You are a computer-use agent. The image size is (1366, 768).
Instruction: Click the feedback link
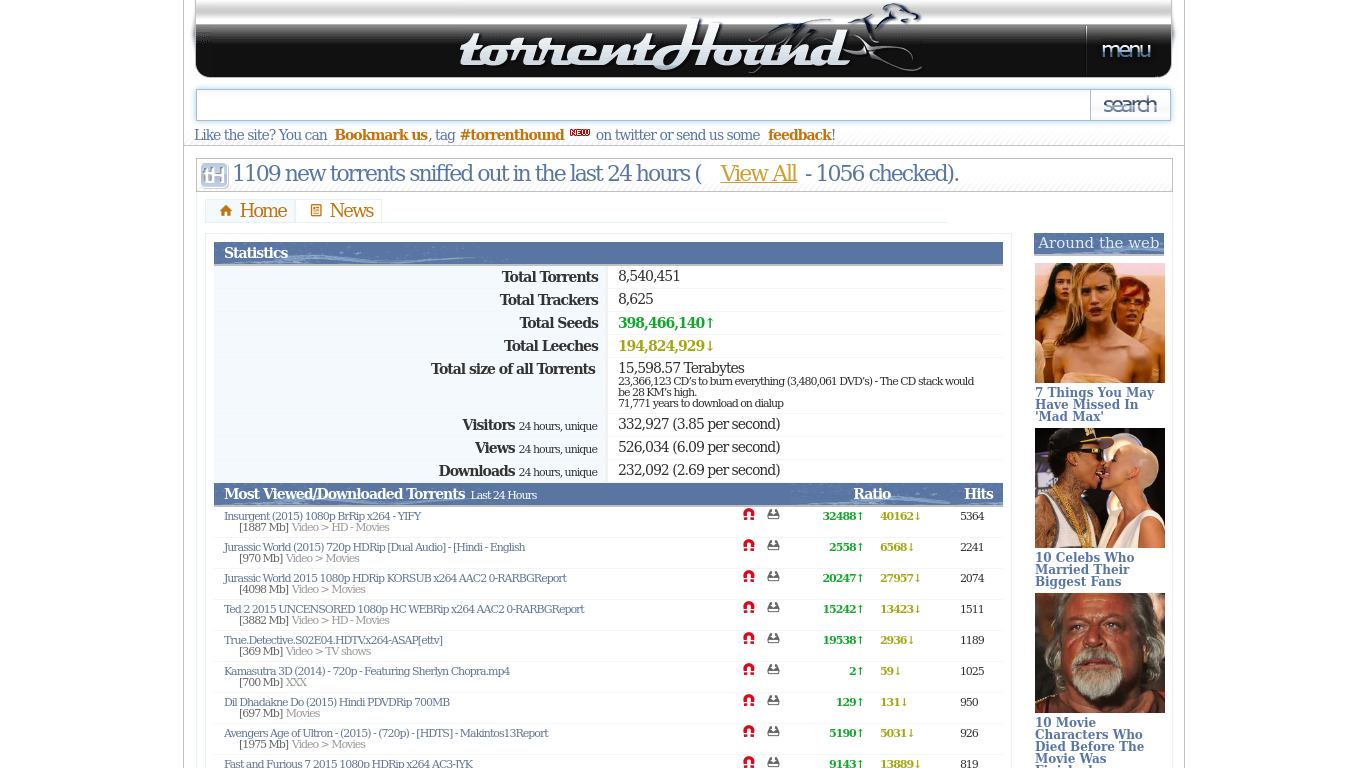799,135
